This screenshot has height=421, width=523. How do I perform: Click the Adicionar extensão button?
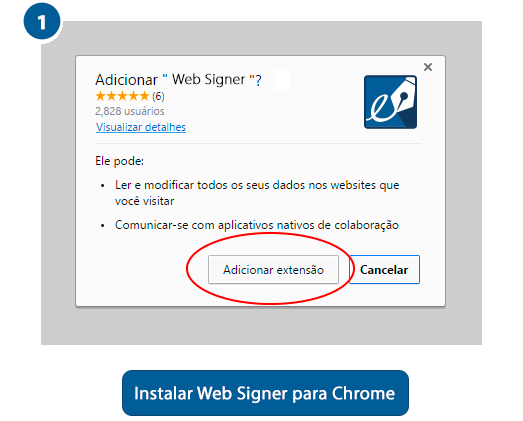point(273,270)
